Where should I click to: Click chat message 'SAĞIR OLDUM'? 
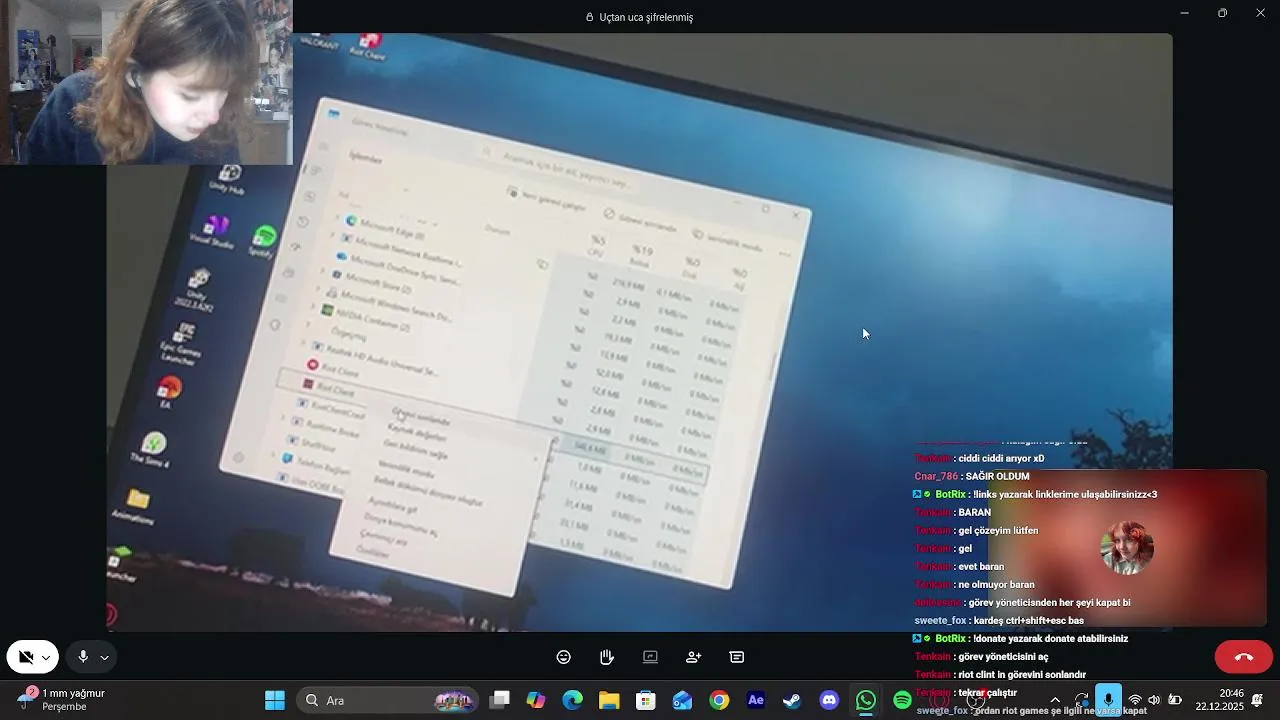click(997, 477)
